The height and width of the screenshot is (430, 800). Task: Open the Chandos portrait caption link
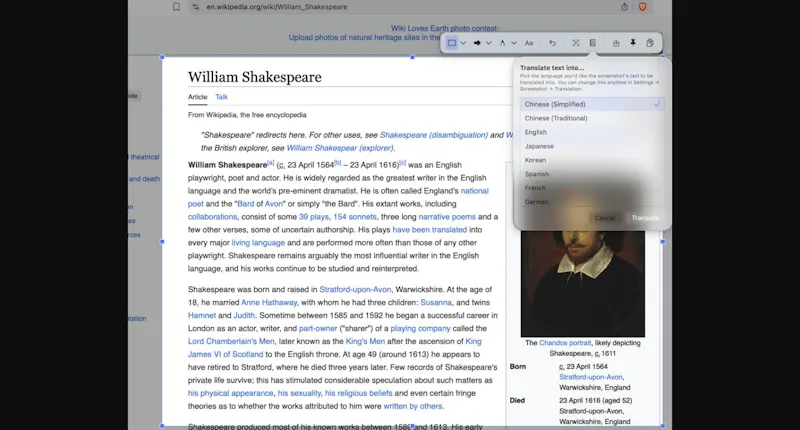click(565, 343)
